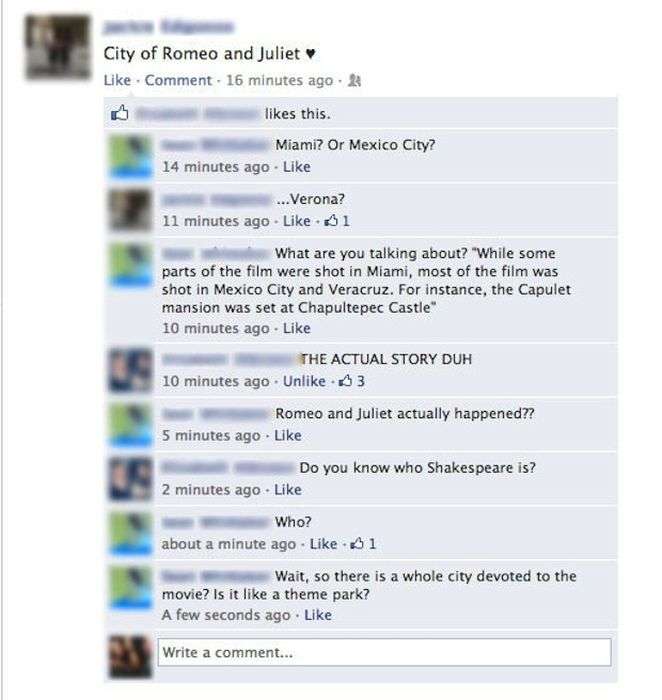Like the "...Verona?" comment

(297, 221)
